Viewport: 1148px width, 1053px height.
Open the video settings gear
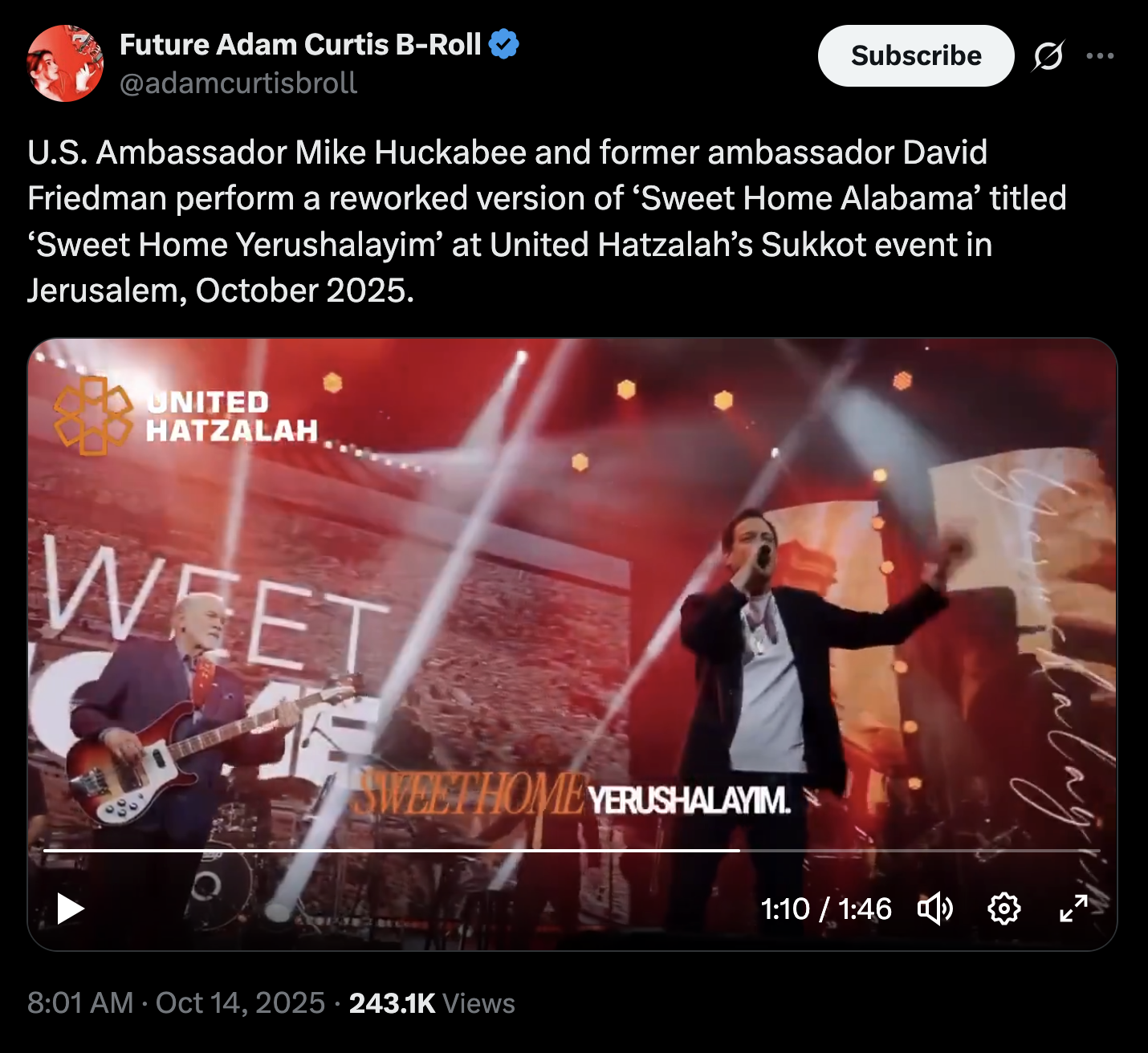click(1003, 909)
